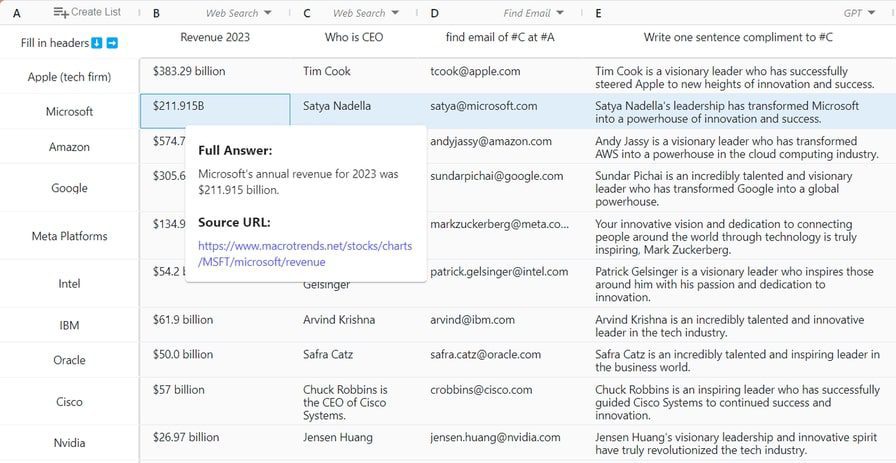Viewport: 896px width, 463px height.
Task: Click the Tim Cook compliment cell
Action: [739, 76]
